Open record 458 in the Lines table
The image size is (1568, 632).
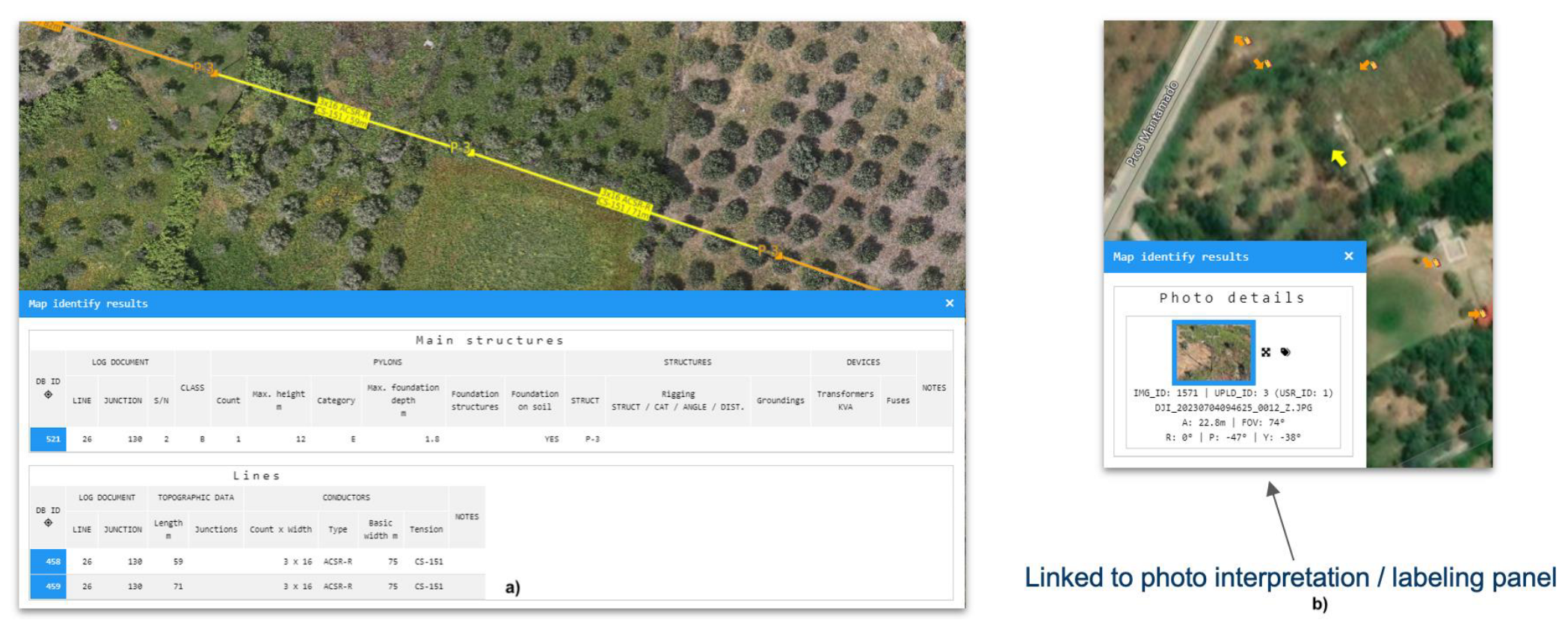tap(48, 561)
